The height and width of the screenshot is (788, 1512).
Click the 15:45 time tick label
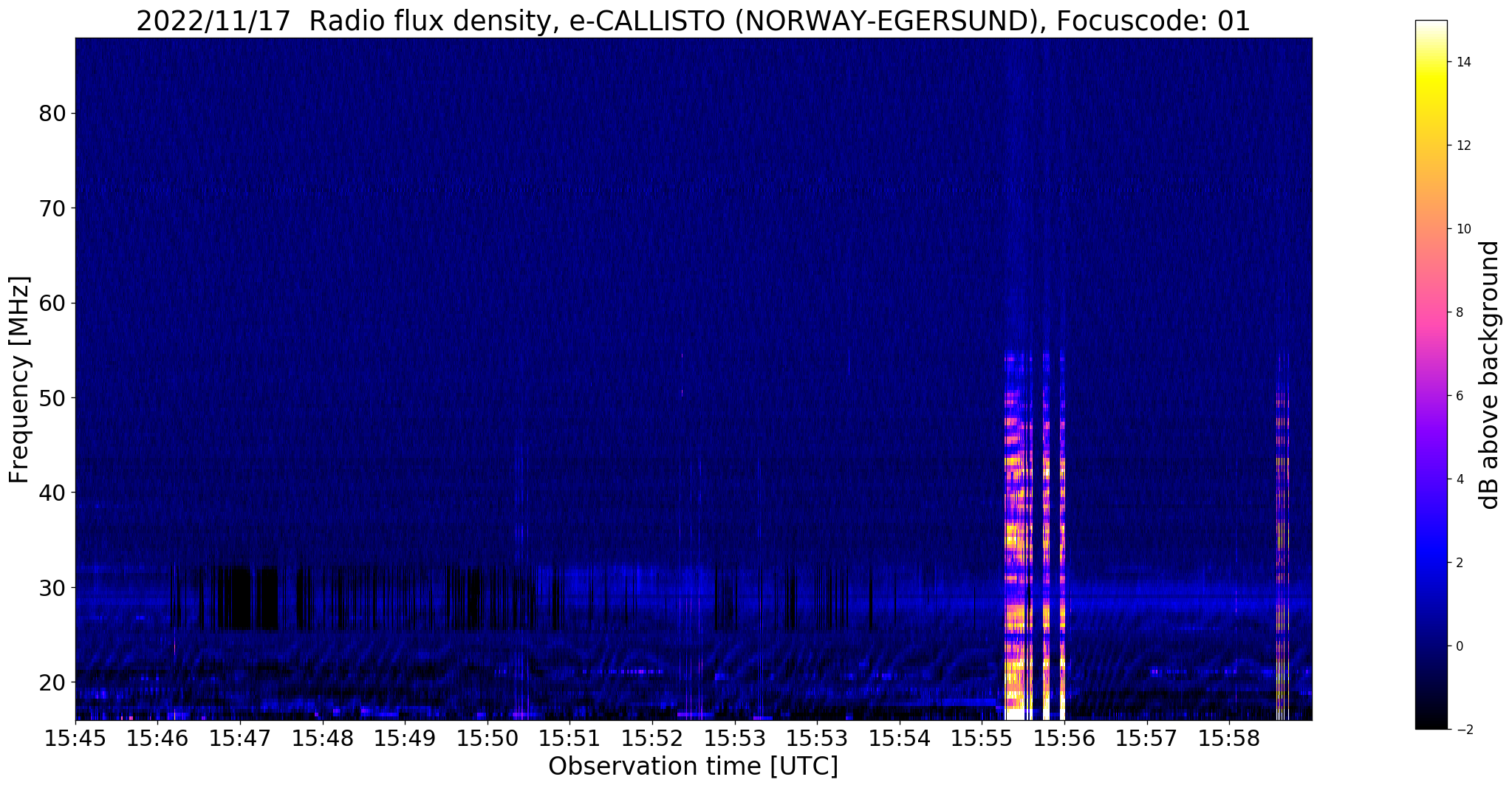(75, 739)
